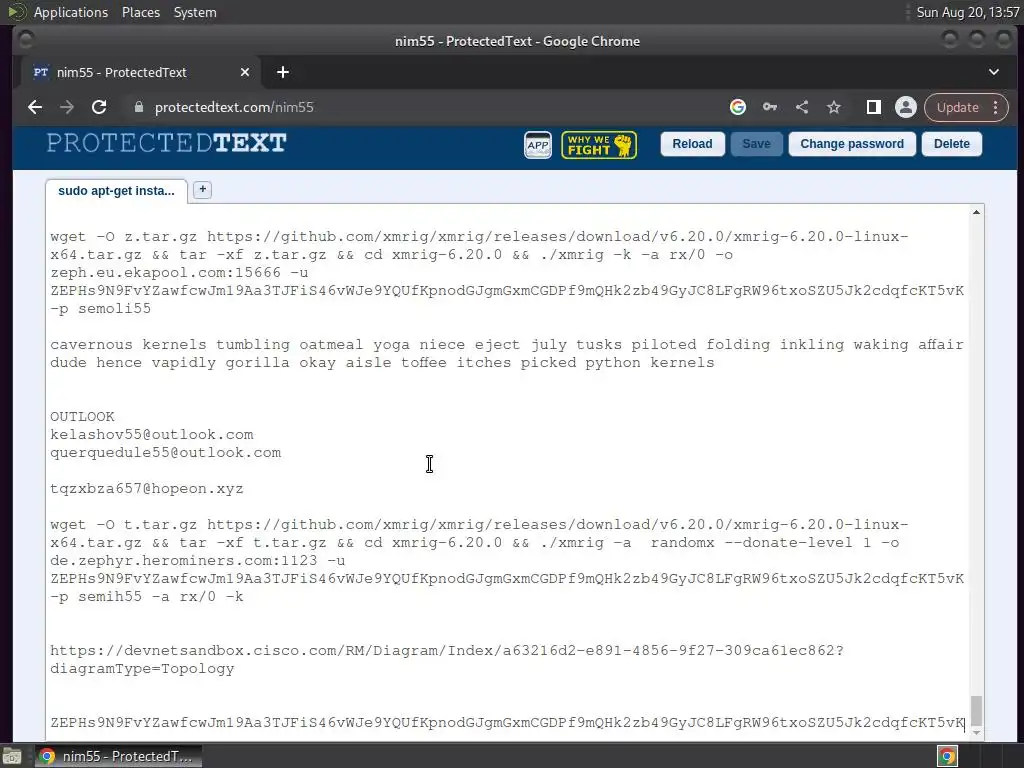The height and width of the screenshot is (768, 1024).
Task: Click the Delete button
Action: 952,144
